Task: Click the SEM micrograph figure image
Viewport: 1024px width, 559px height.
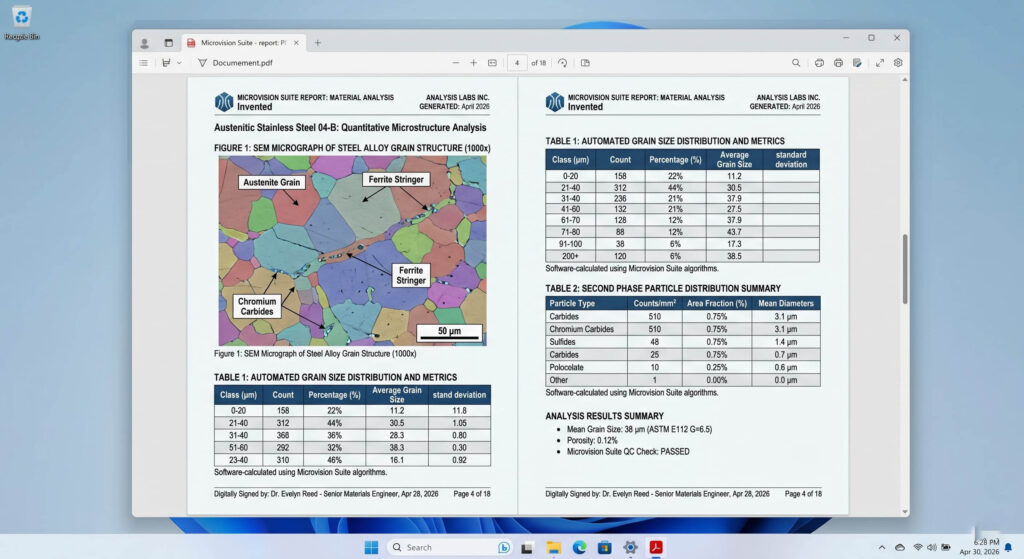Action: tap(353, 251)
